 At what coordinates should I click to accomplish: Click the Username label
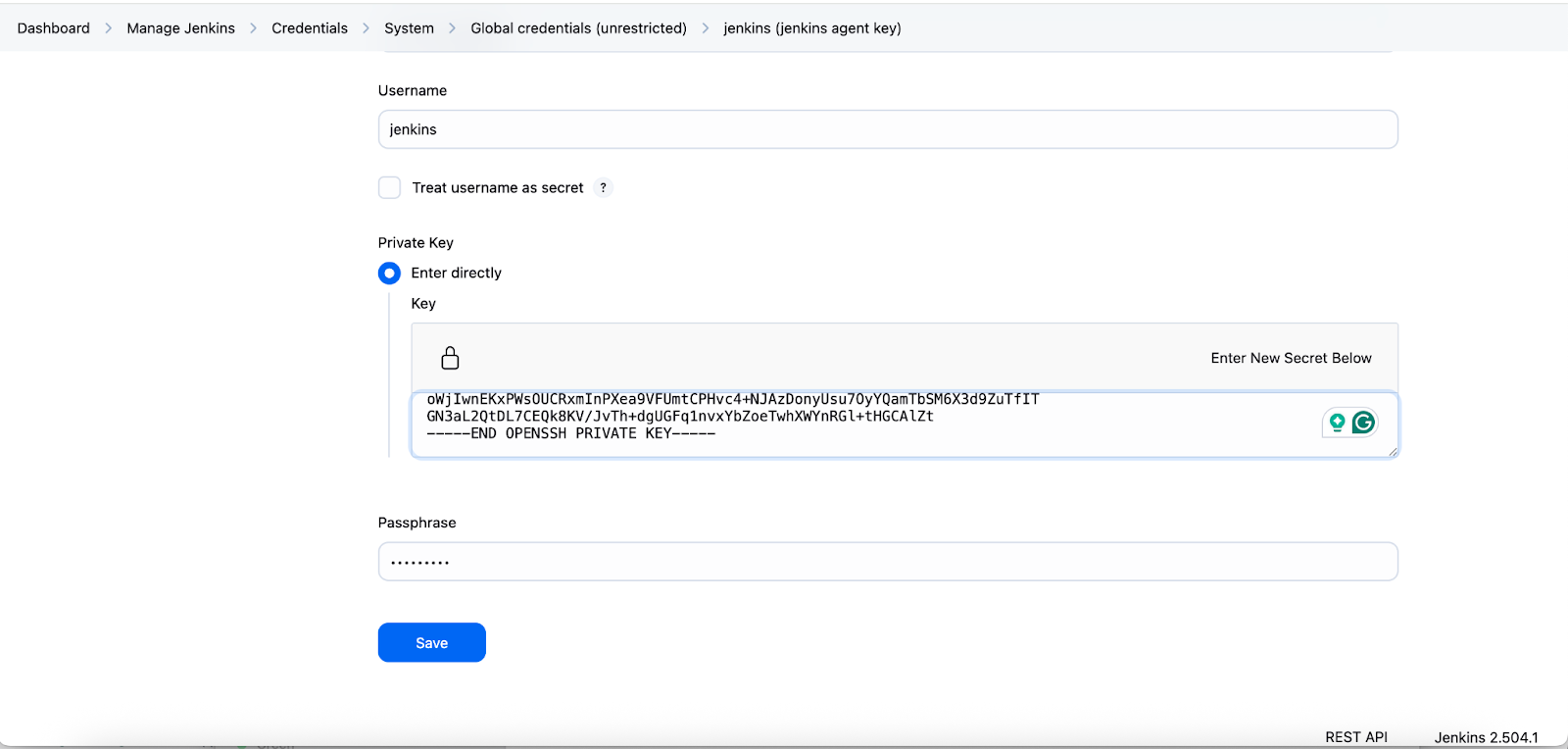[413, 90]
